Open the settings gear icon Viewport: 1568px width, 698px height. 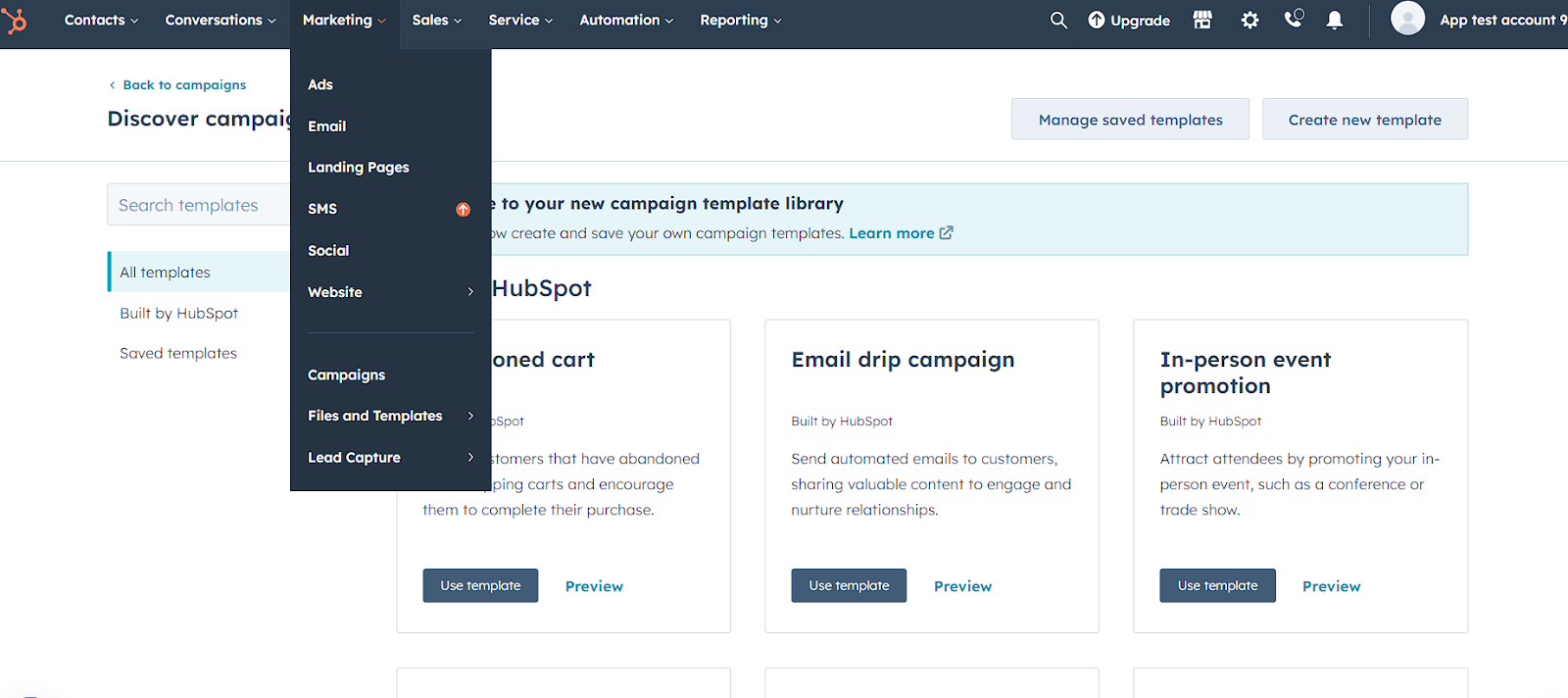[x=1249, y=20]
